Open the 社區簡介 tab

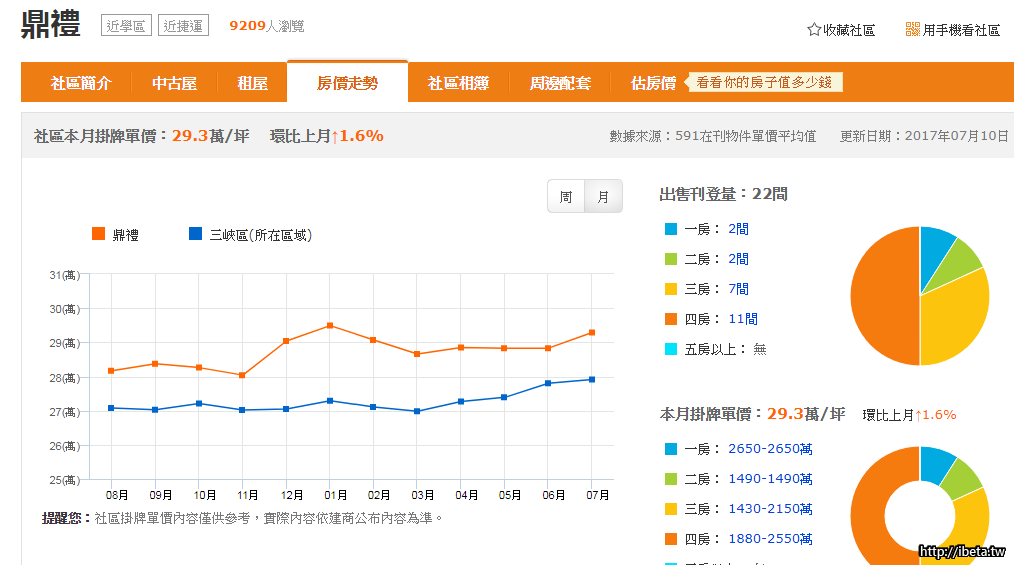pos(81,83)
